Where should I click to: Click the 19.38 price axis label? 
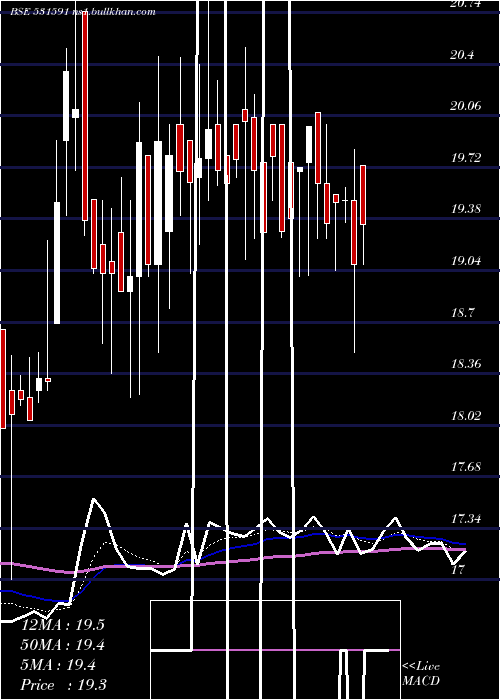466,208
